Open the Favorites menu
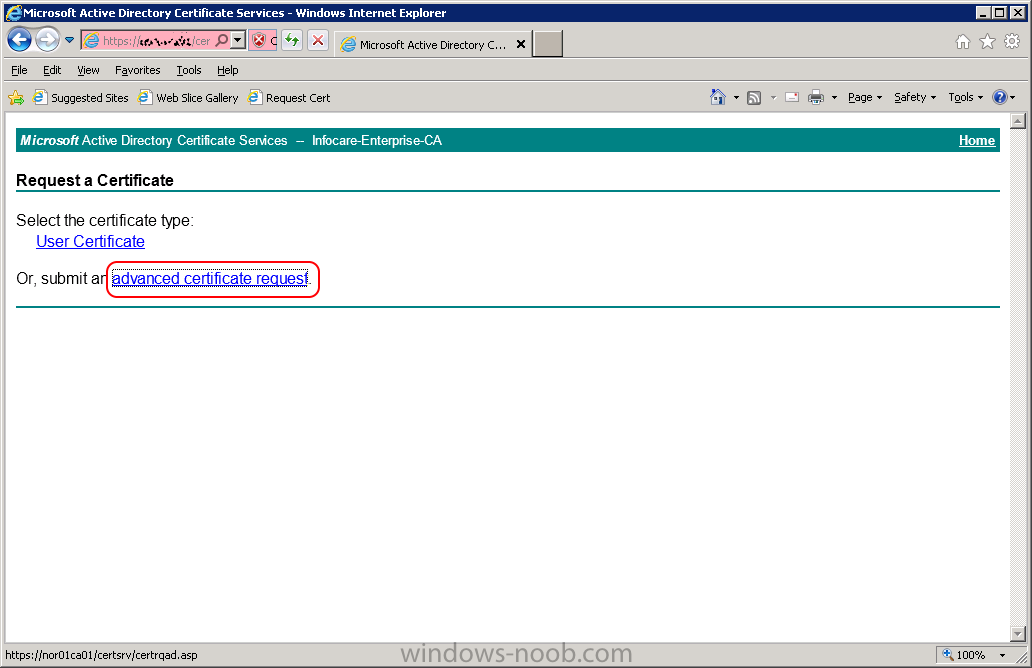Image resolution: width=1032 pixels, height=668 pixels. (x=138, y=70)
